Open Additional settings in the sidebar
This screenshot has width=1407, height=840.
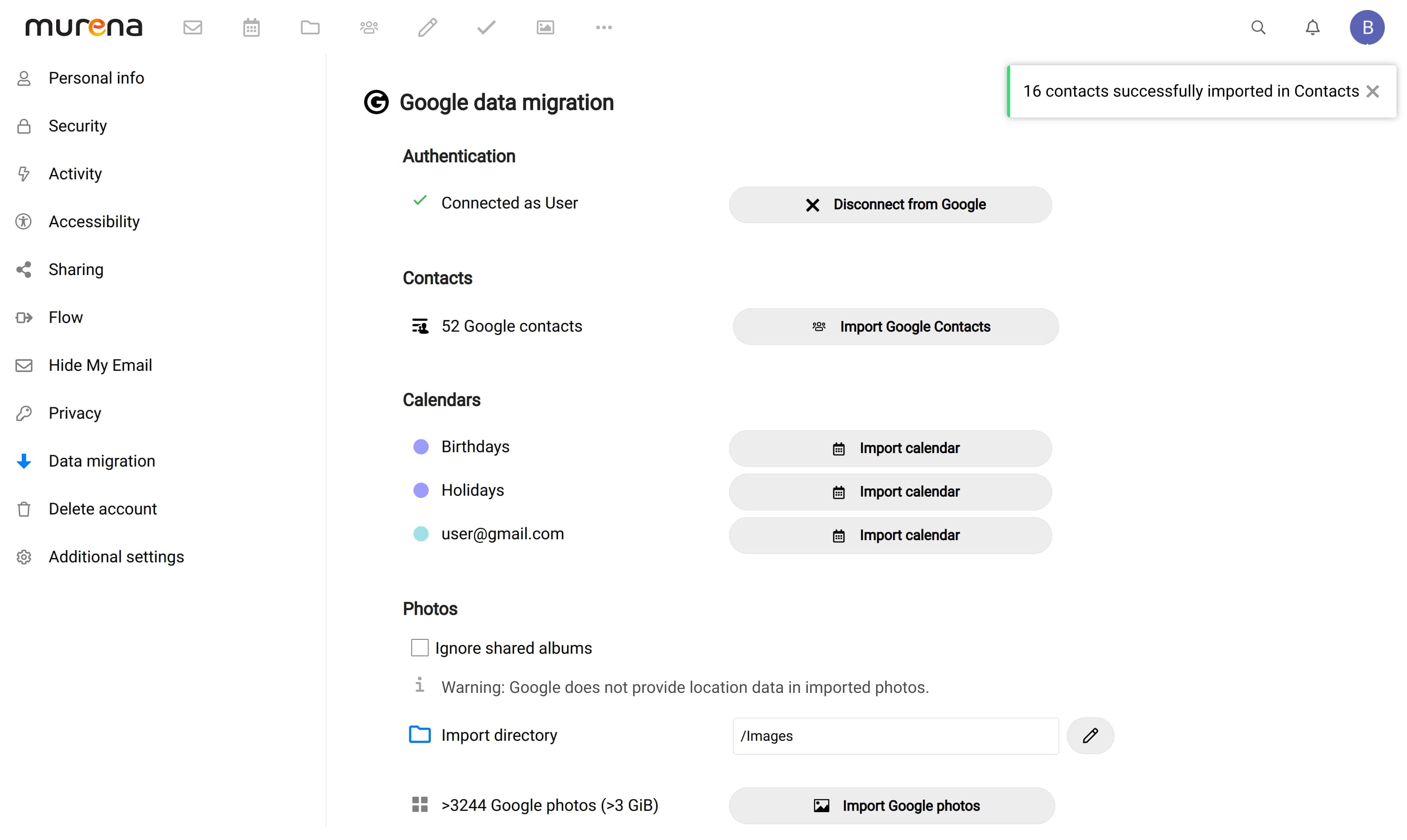coord(116,557)
